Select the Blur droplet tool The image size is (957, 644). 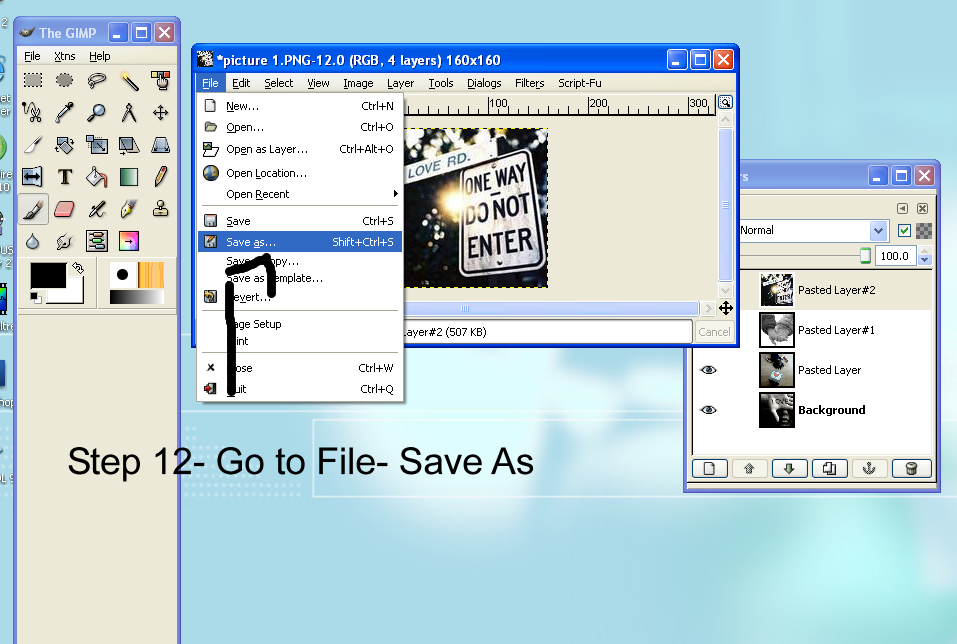click(33, 242)
